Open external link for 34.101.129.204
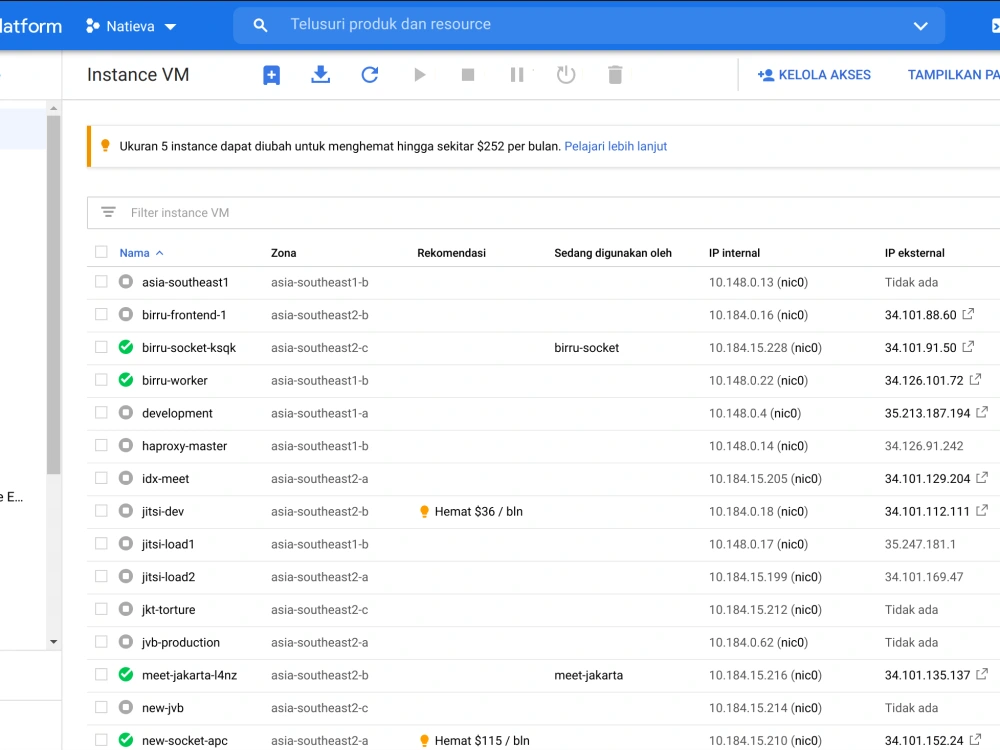 (982, 477)
